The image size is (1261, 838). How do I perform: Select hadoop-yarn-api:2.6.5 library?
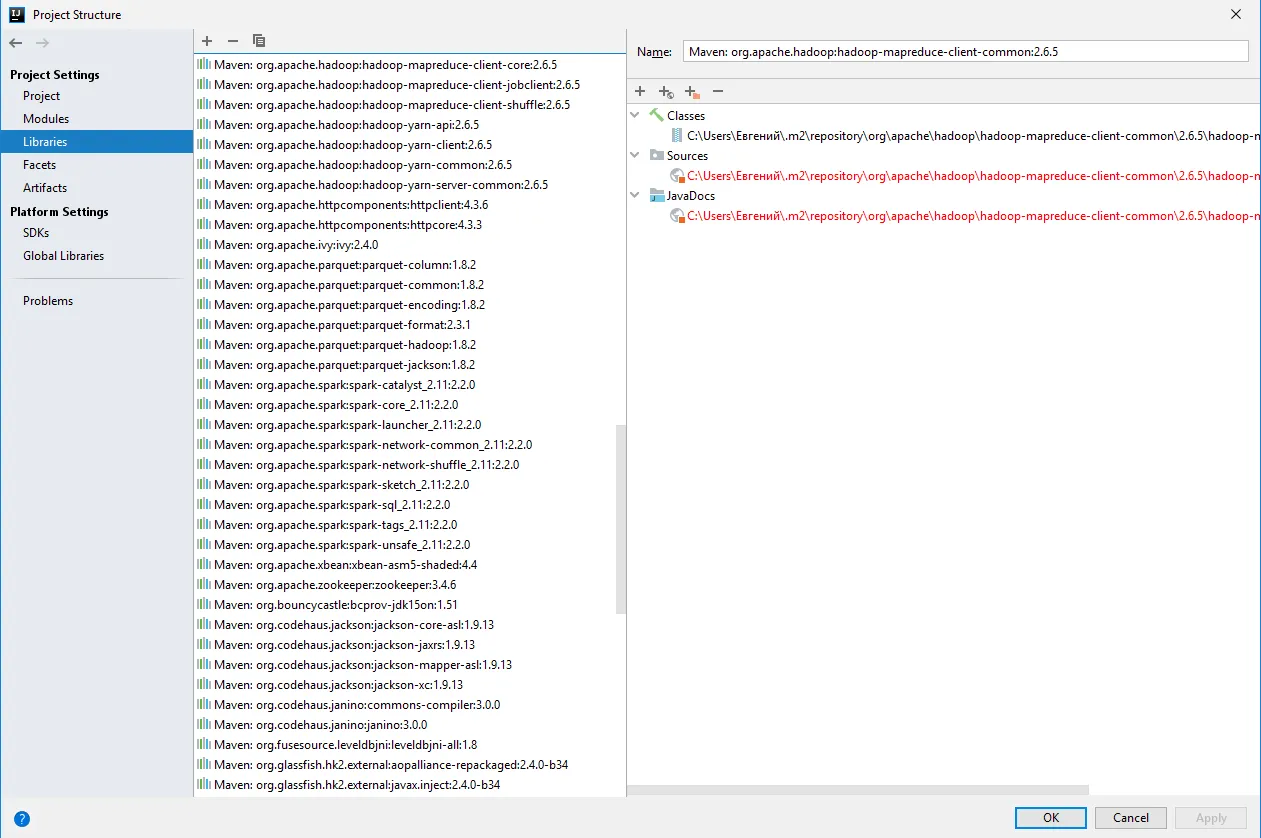(x=409, y=124)
